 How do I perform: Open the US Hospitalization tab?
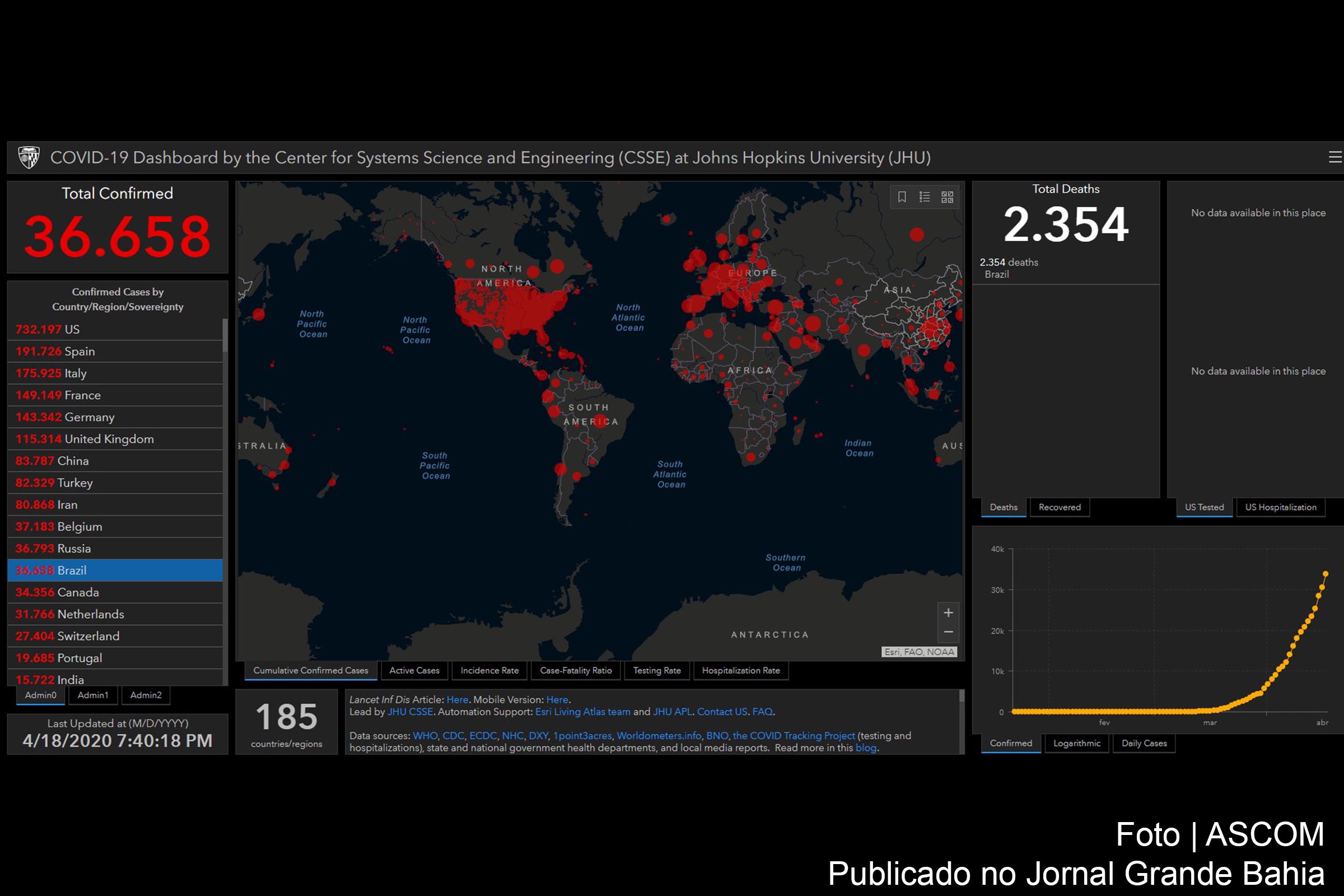(x=1281, y=507)
